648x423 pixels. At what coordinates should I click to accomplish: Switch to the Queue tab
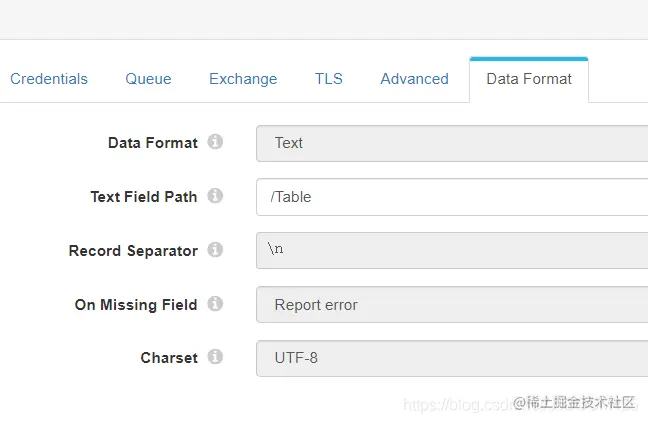[148, 79]
